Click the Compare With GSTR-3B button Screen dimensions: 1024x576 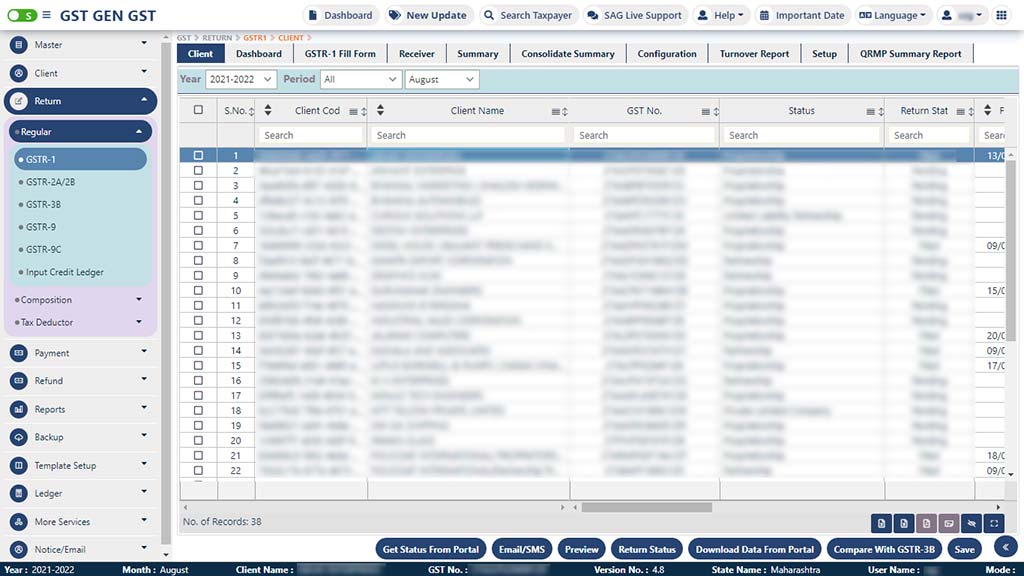884,549
